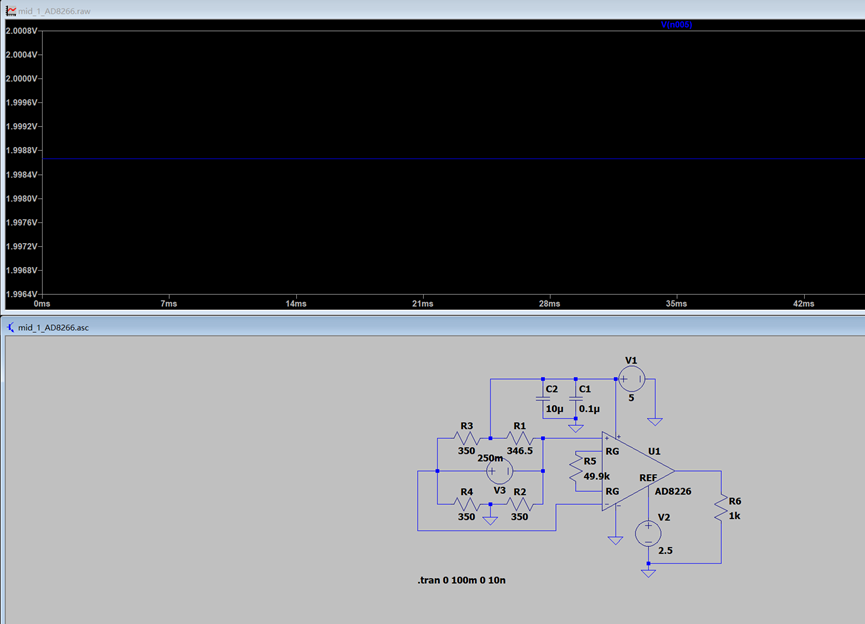Click the 1.9964V vertical axis label
Screen dimensions: 865x624
click(x=22, y=294)
